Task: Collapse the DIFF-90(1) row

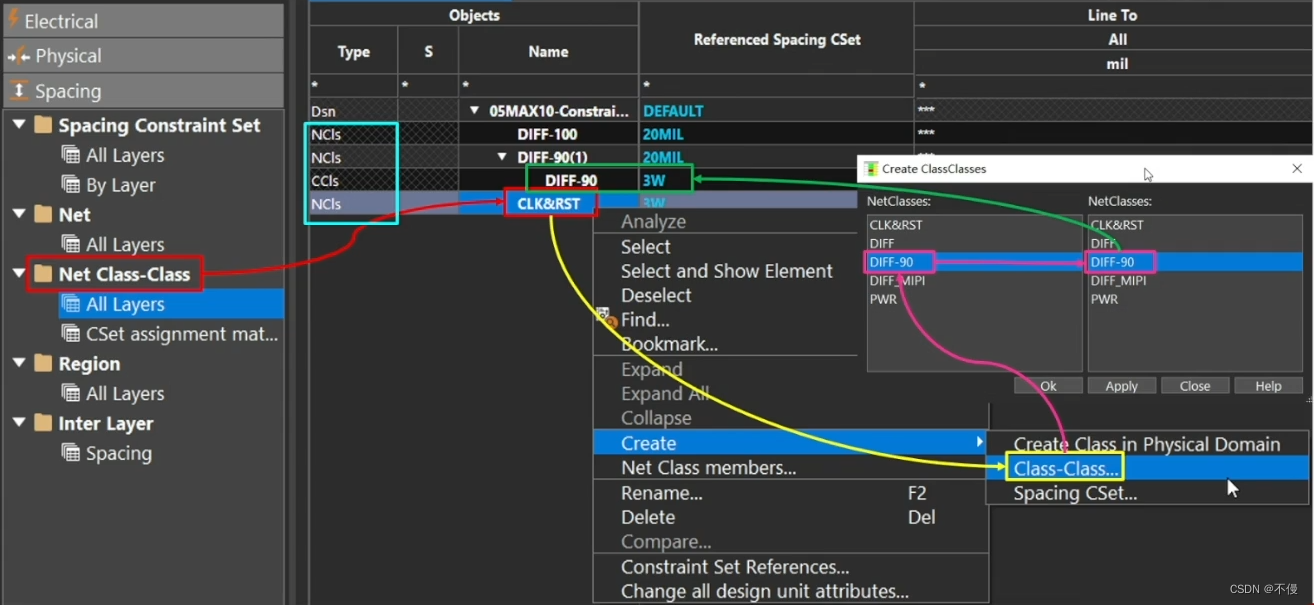Action: click(502, 157)
